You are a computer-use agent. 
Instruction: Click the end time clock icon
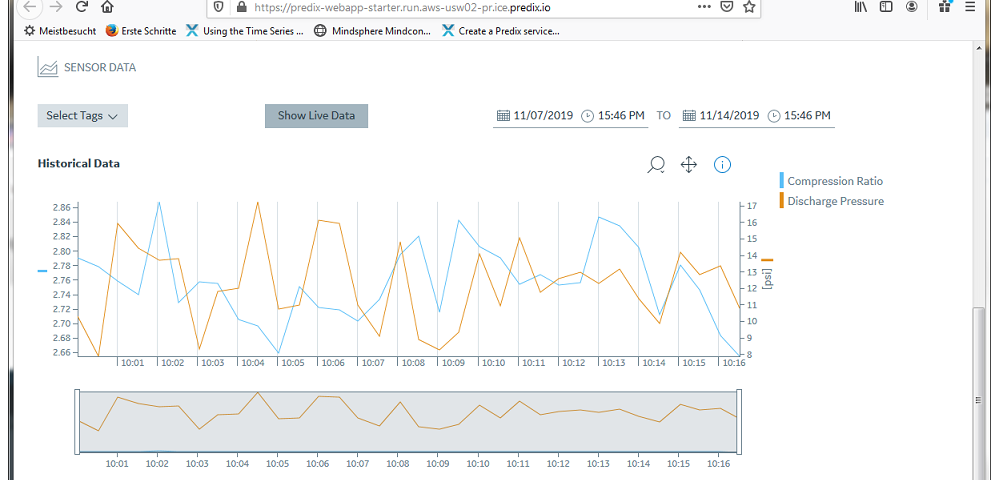(774, 116)
